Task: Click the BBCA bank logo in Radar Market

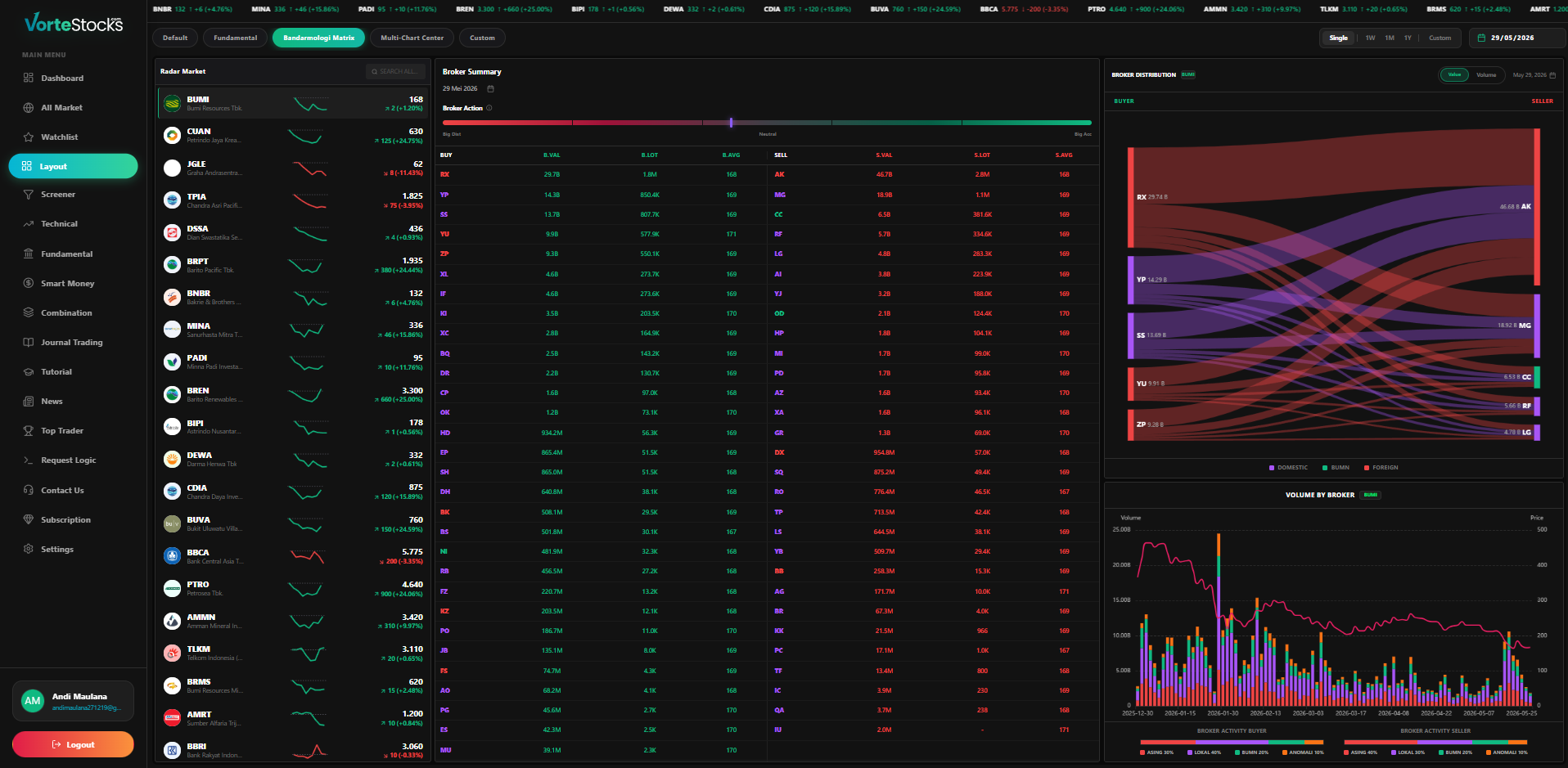Action: click(172, 556)
